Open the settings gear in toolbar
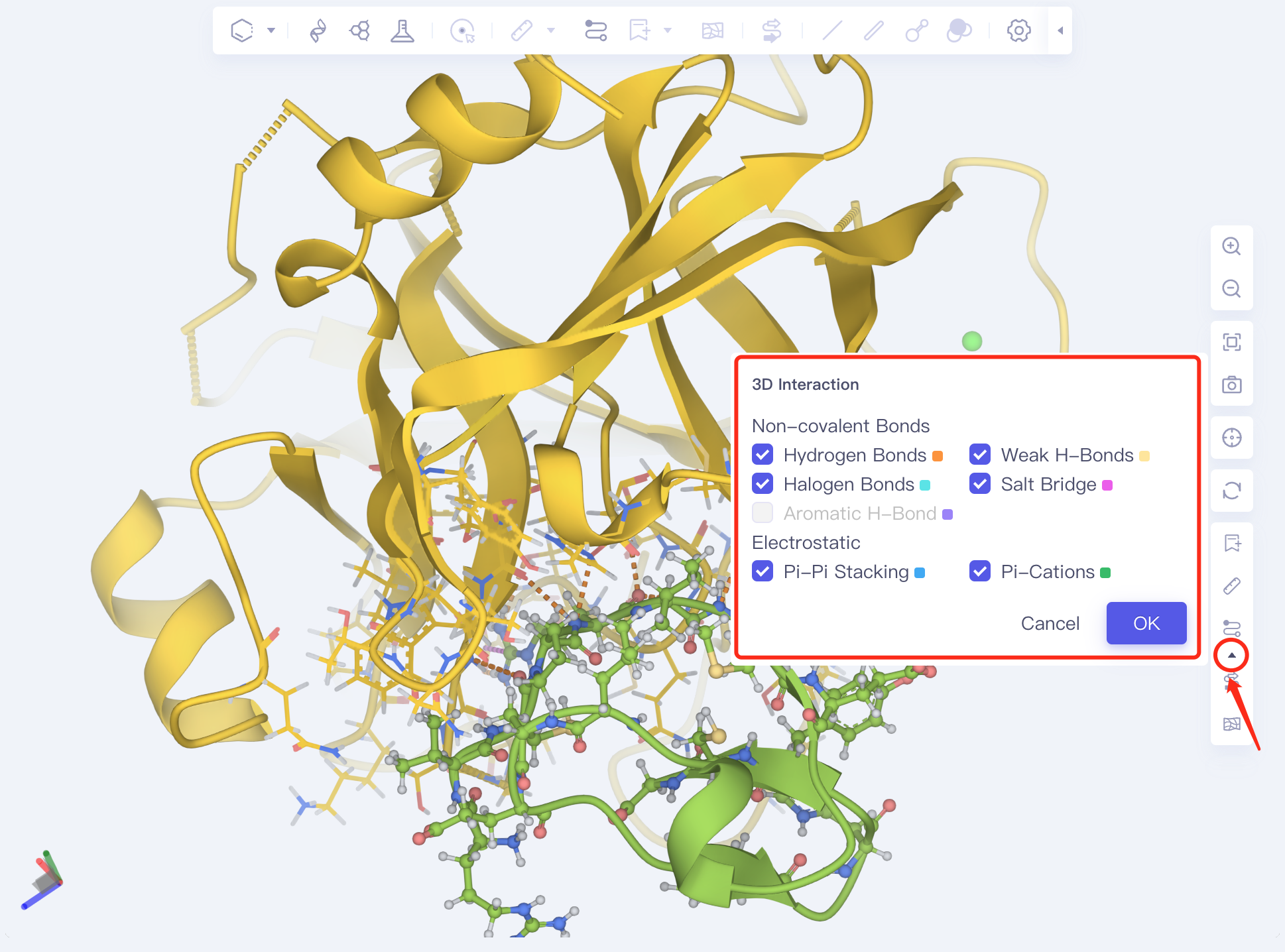 [x=1019, y=30]
